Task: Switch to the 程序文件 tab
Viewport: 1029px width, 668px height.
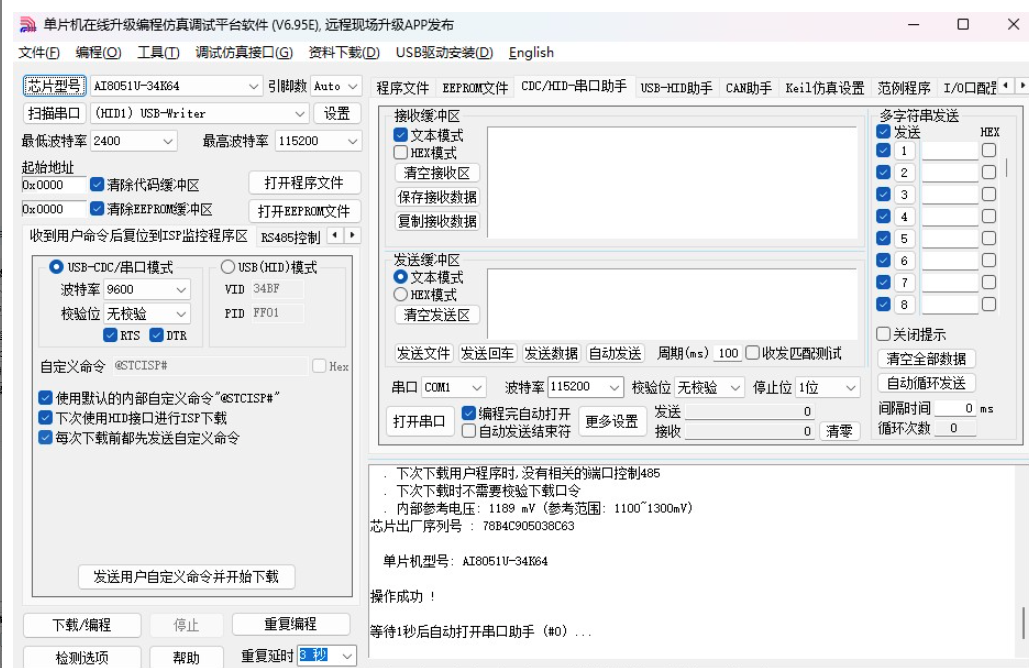Action: pos(402,88)
